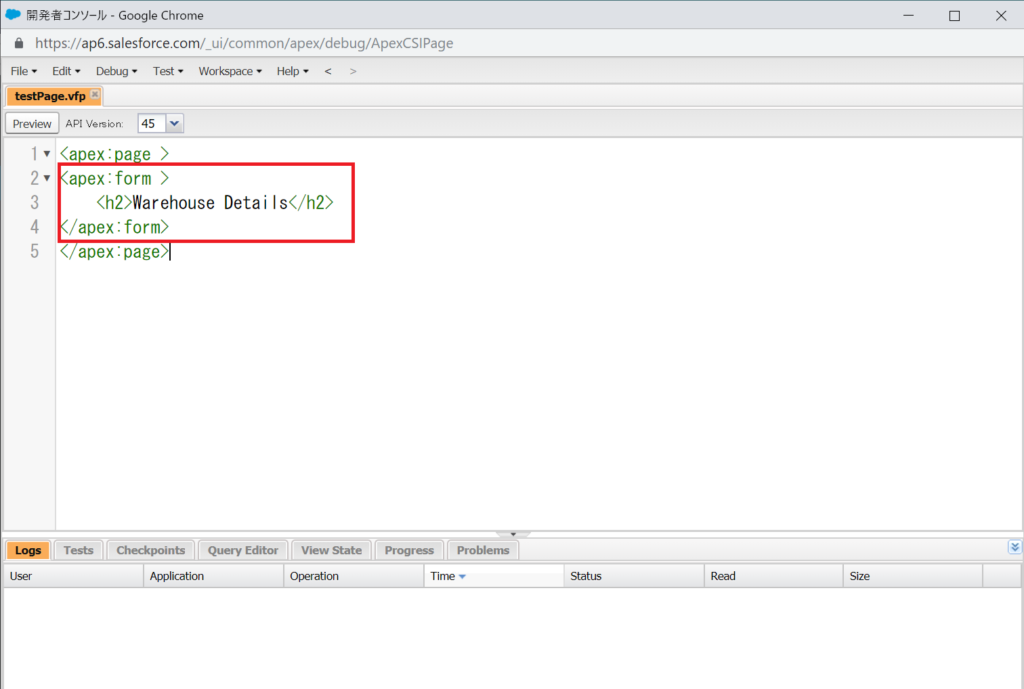The height and width of the screenshot is (689, 1024).
Task: Open the Checkpoints tab
Action: (x=150, y=550)
